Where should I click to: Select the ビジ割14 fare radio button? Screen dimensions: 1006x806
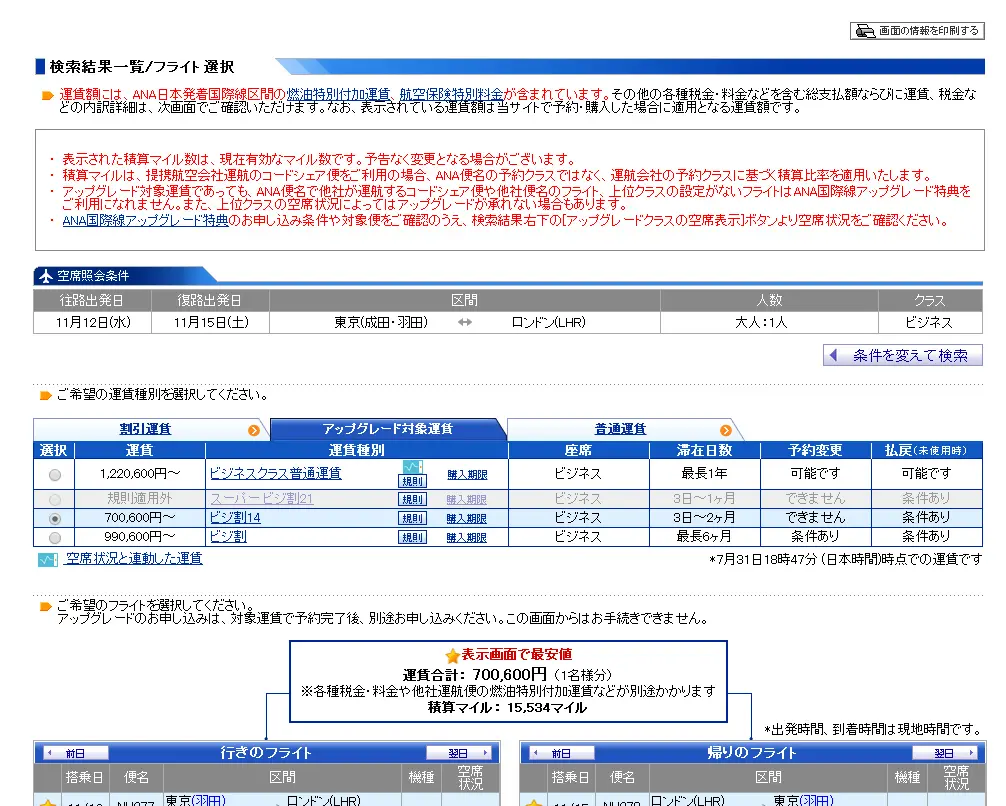point(55,519)
